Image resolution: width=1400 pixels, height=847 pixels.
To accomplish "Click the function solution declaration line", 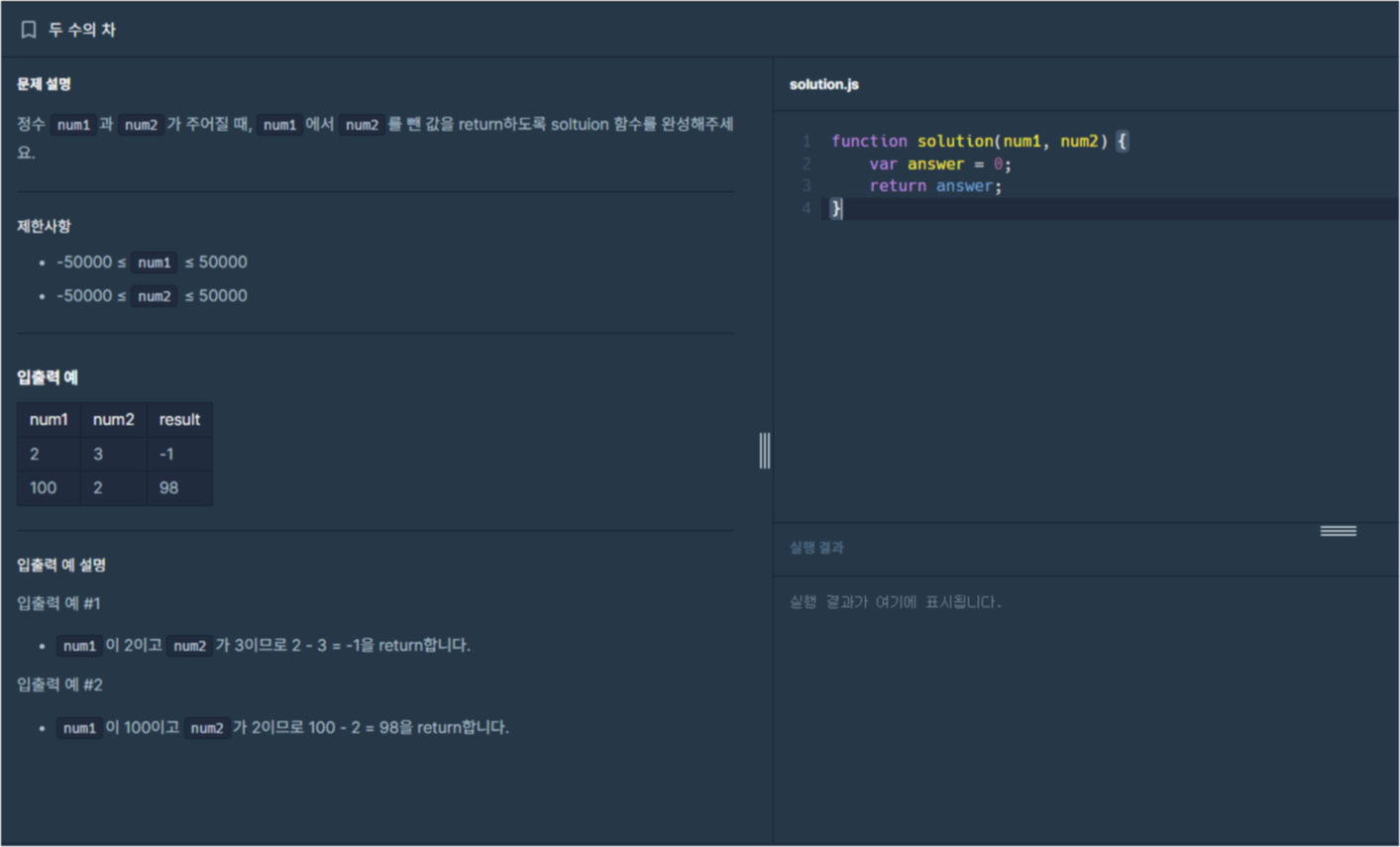I will click(x=979, y=141).
